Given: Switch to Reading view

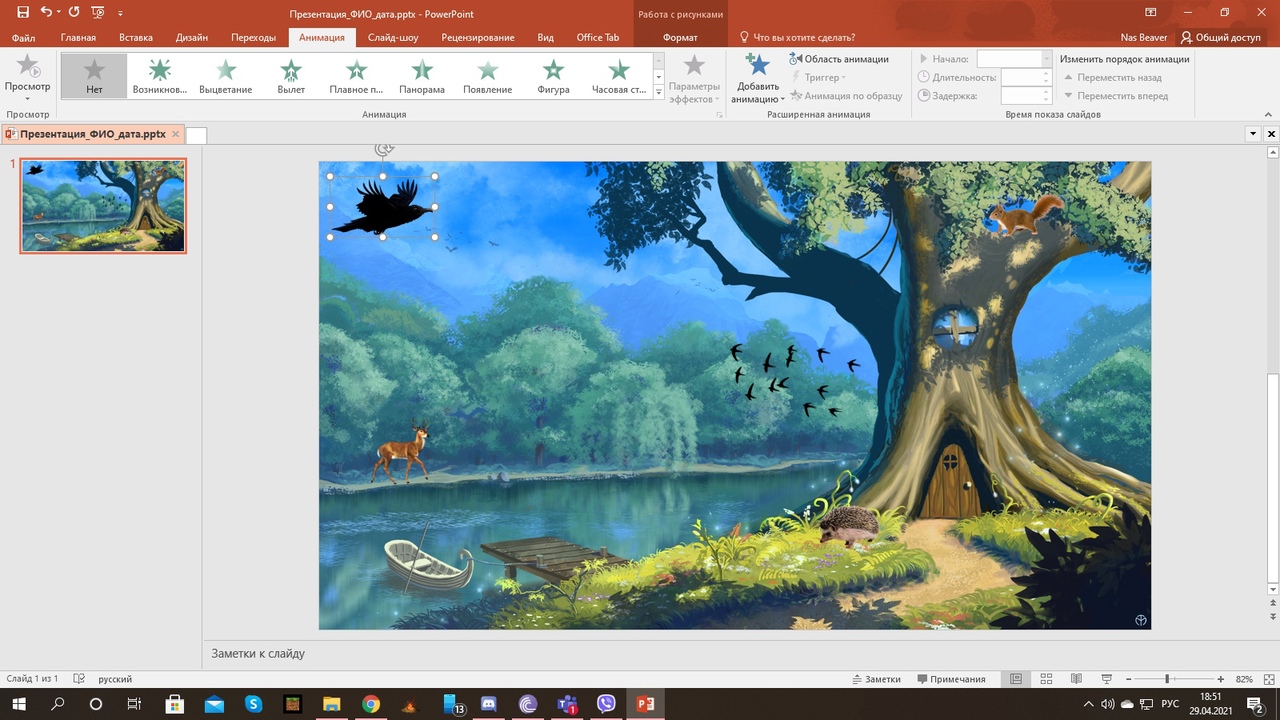Looking at the screenshot, I should point(1078,679).
